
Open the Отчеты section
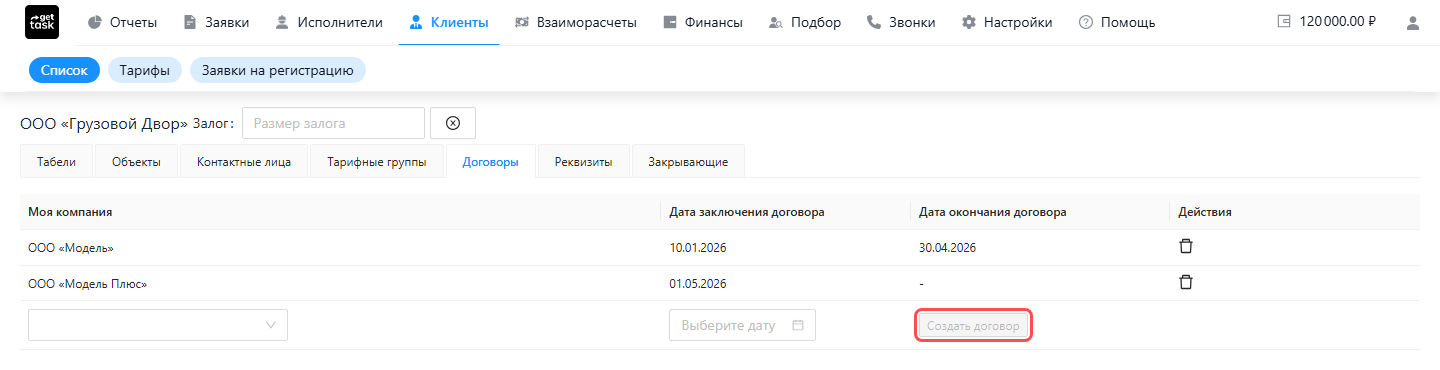point(122,22)
